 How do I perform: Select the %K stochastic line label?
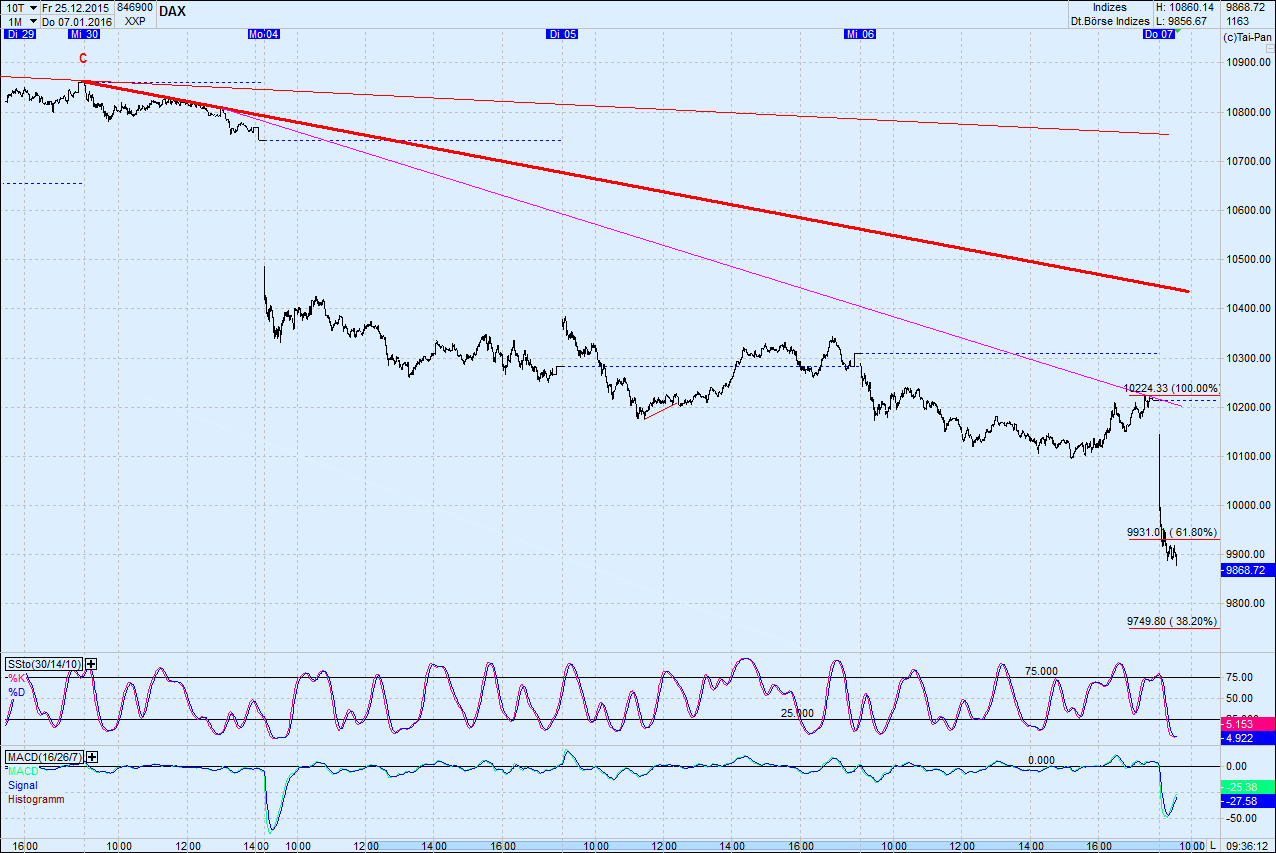coord(17,677)
